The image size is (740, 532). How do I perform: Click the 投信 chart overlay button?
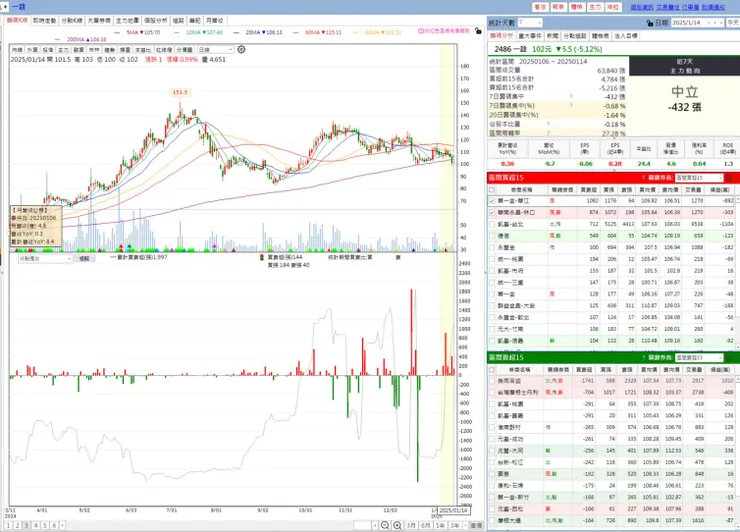click(48, 50)
